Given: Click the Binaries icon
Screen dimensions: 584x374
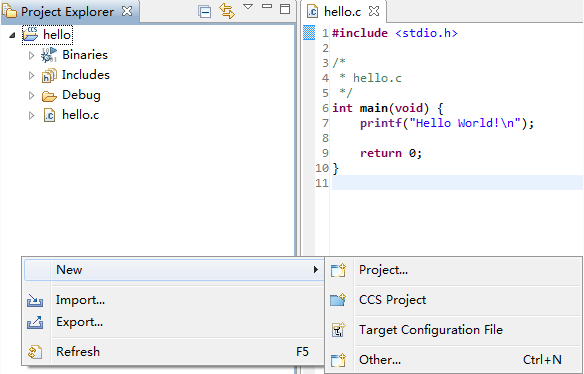Looking at the screenshot, I should pyautogui.click(x=49, y=55).
